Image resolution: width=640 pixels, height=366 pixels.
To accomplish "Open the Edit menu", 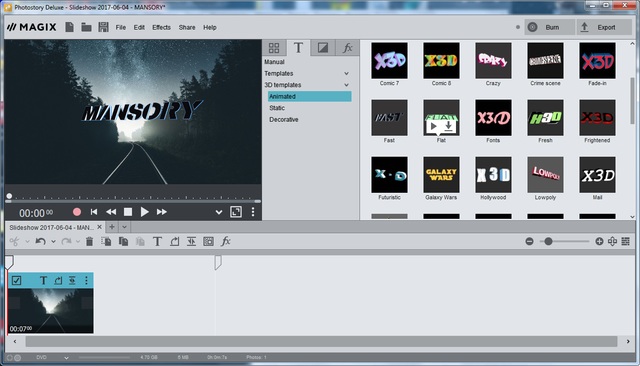I will pos(139,27).
